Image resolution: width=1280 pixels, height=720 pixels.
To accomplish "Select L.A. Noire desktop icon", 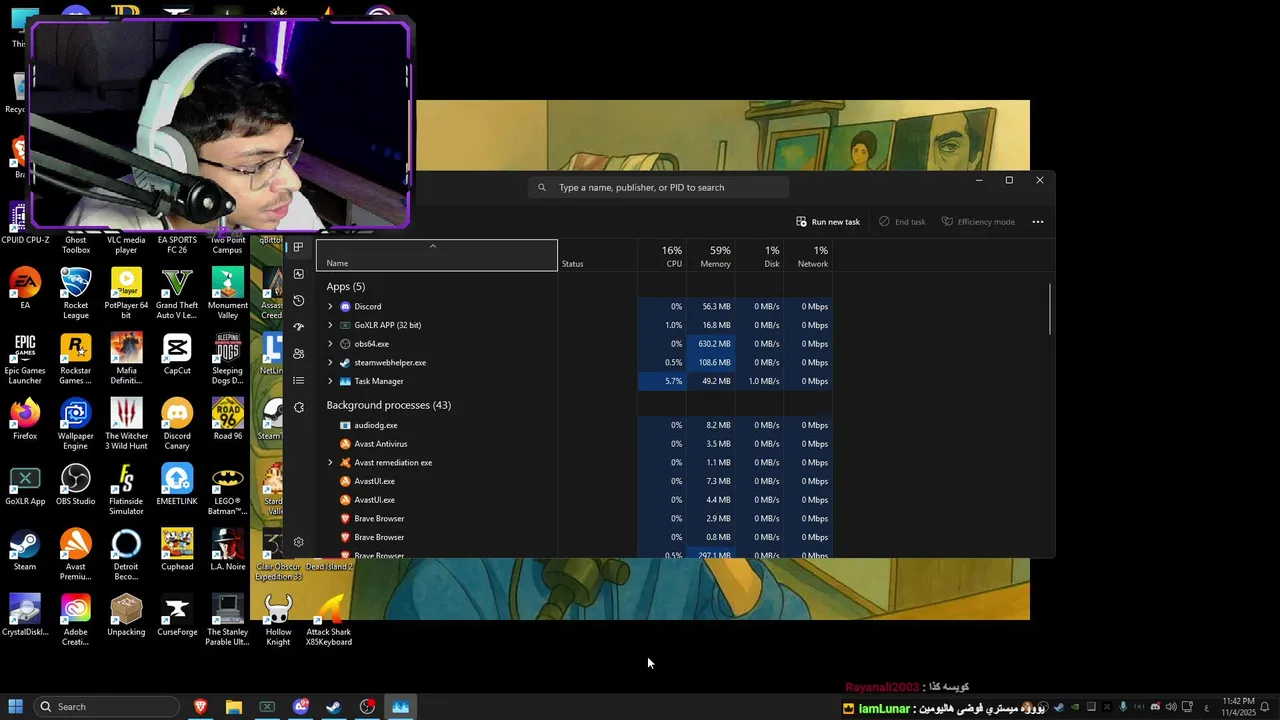I will pos(228,550).
